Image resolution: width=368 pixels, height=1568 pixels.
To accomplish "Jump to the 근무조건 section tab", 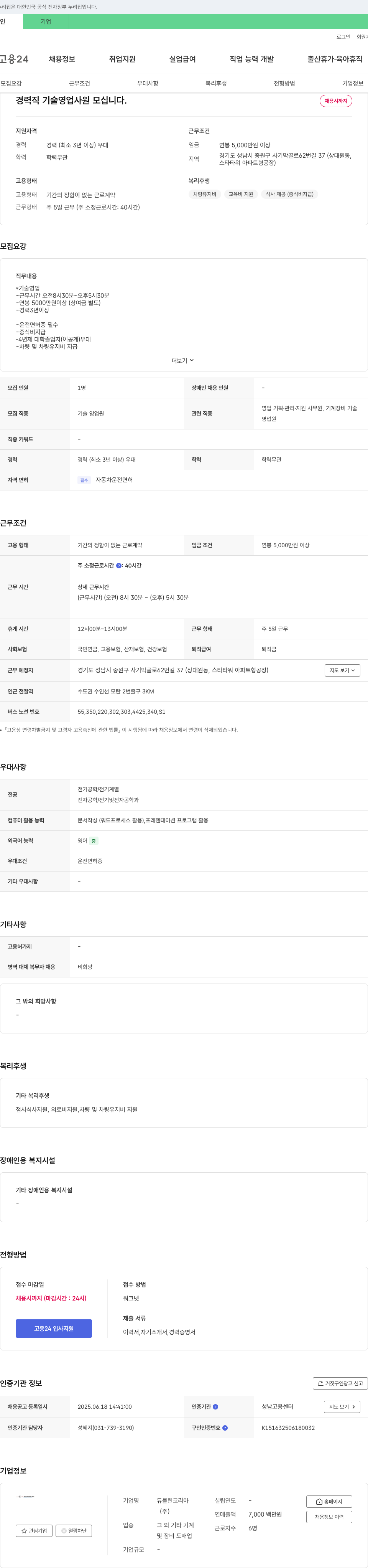I will pyautogui.click(x=79, y=83).
